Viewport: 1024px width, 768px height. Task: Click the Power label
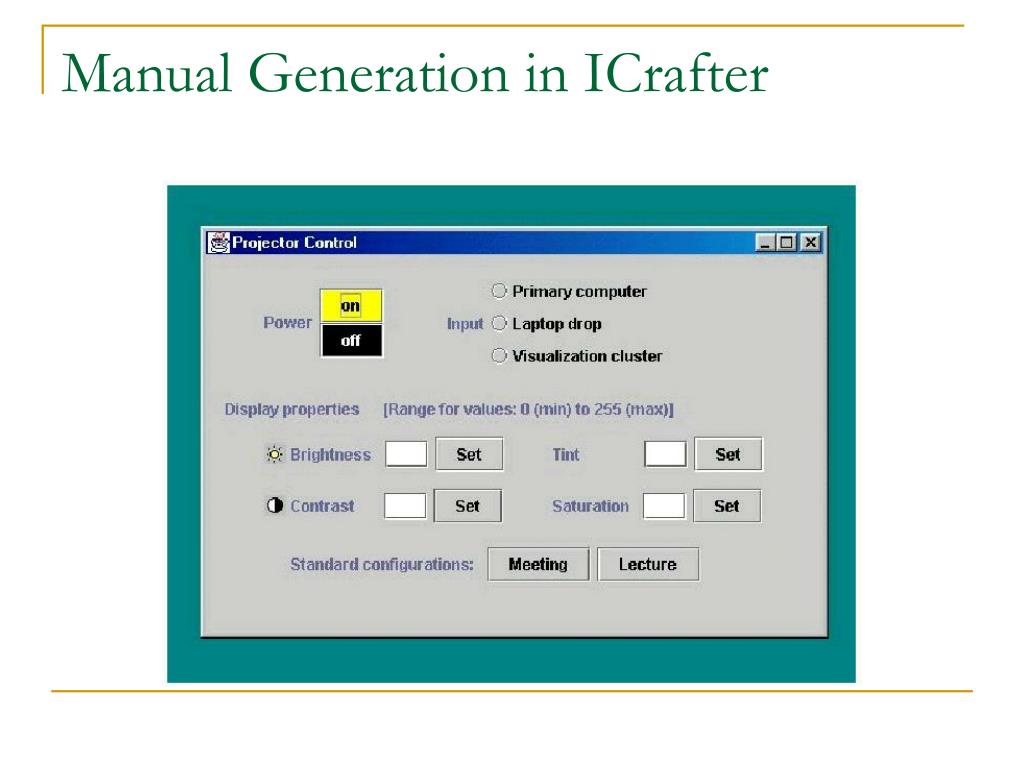(x=287, y=323)
